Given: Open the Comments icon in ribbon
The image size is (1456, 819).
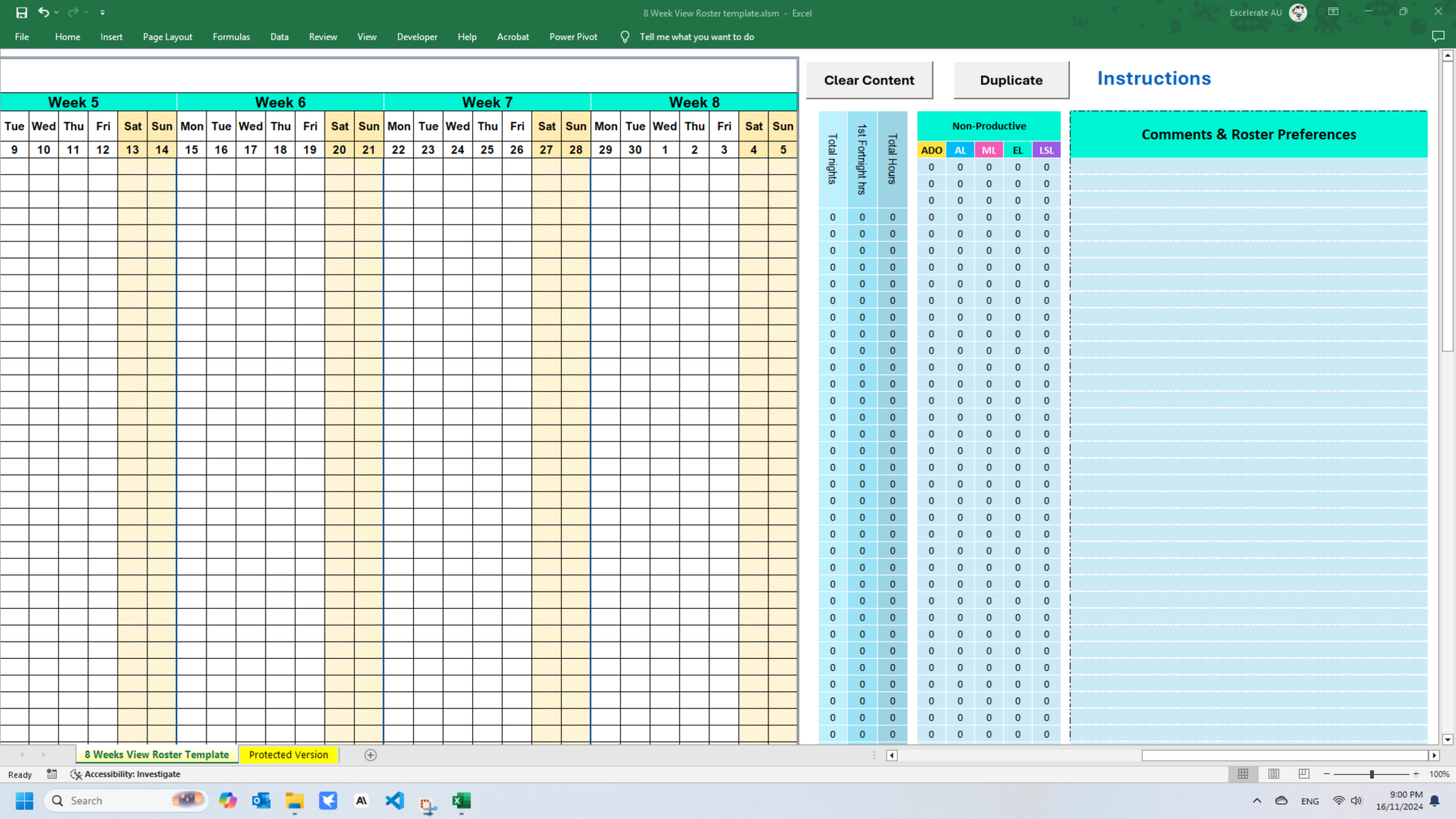Looking at the screenshot, I should coord(1437,37).
